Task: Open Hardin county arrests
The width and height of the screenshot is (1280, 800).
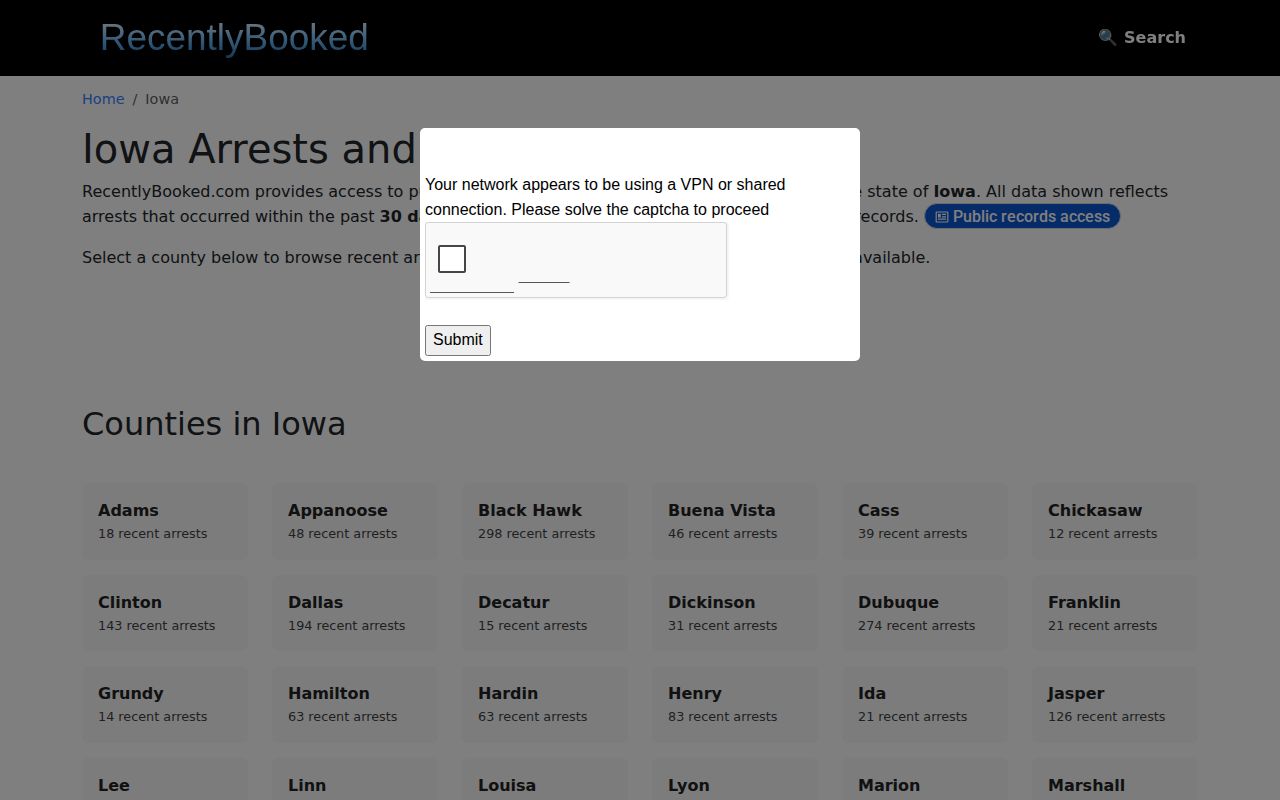Action: click(x=545, y=704)
